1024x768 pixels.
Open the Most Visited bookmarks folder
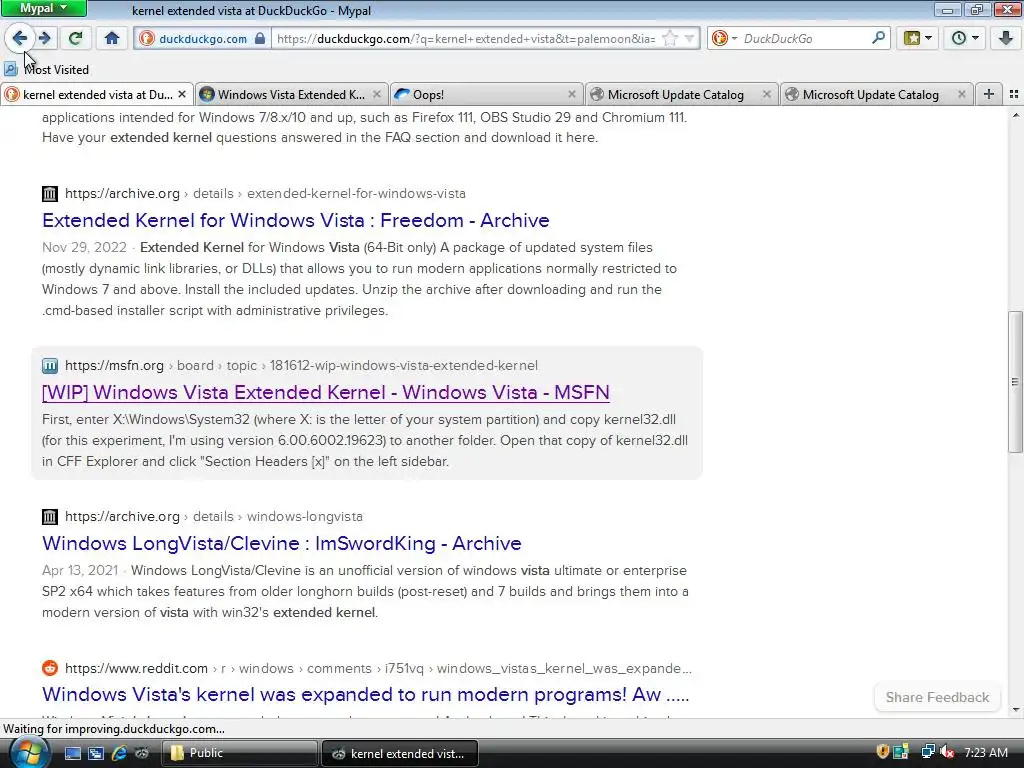(x=46, y=69)
